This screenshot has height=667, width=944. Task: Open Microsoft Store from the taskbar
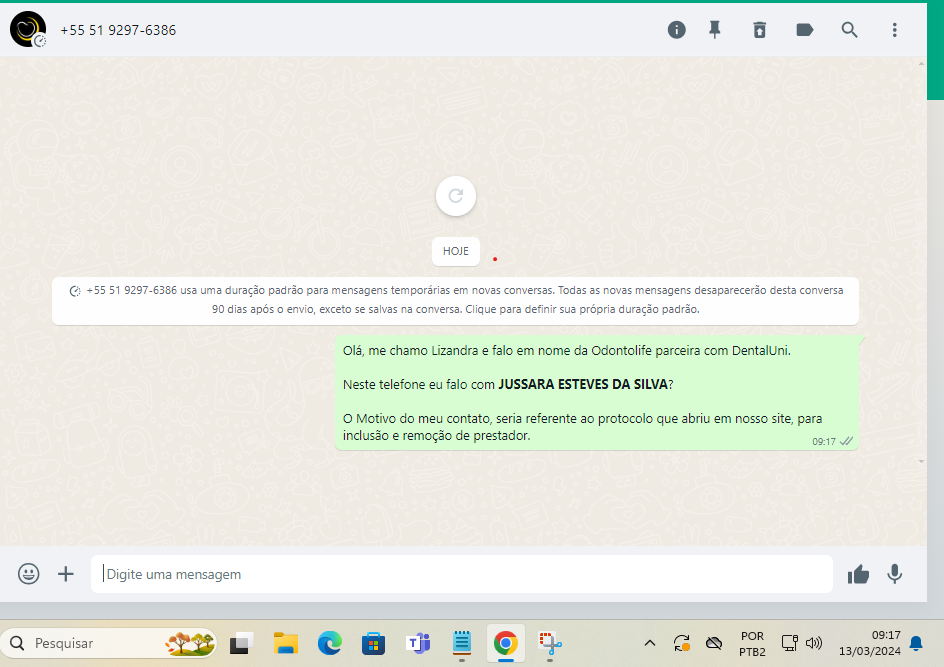[x=373, y=644]
